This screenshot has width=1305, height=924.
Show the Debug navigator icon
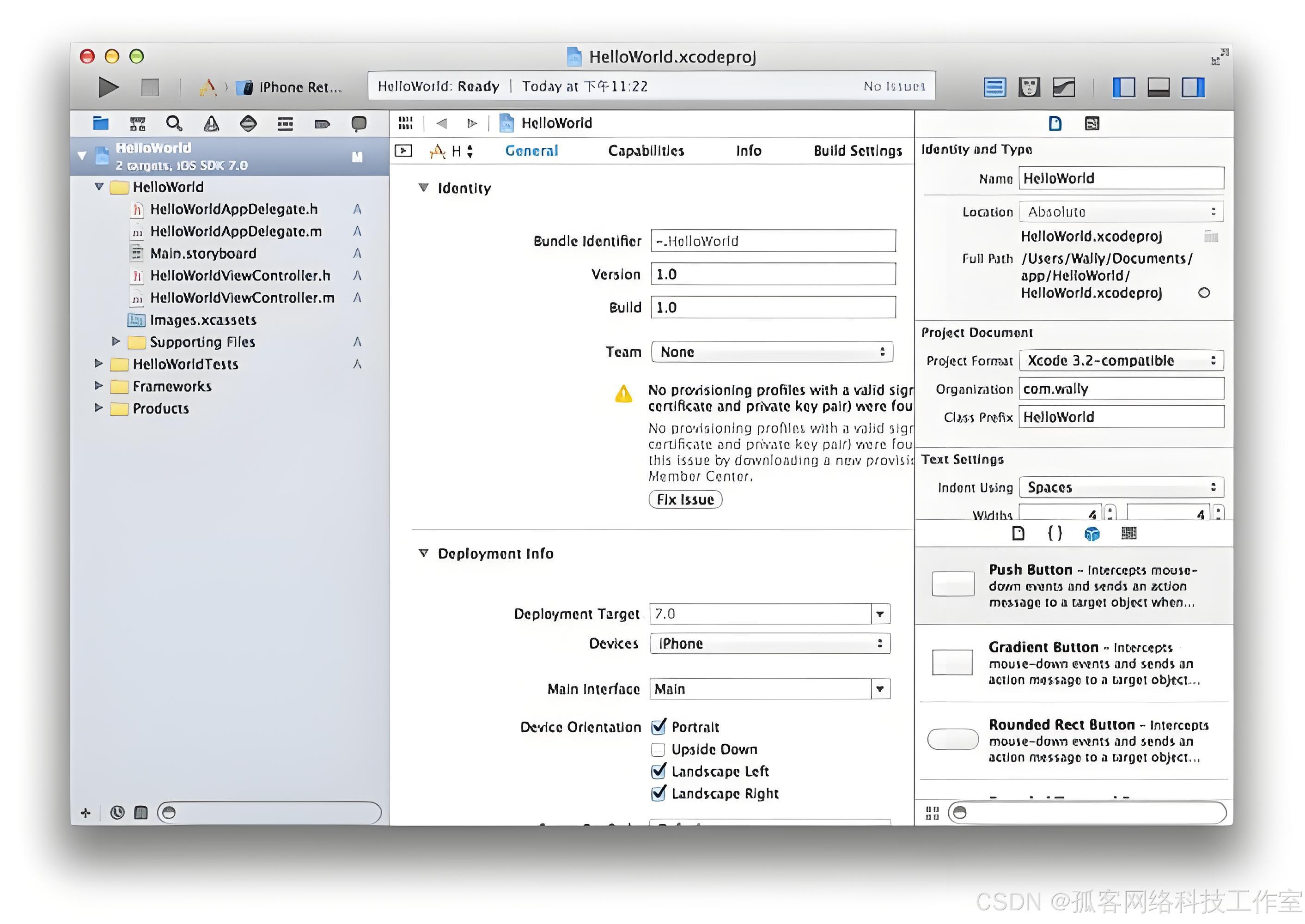coord(285,123)
